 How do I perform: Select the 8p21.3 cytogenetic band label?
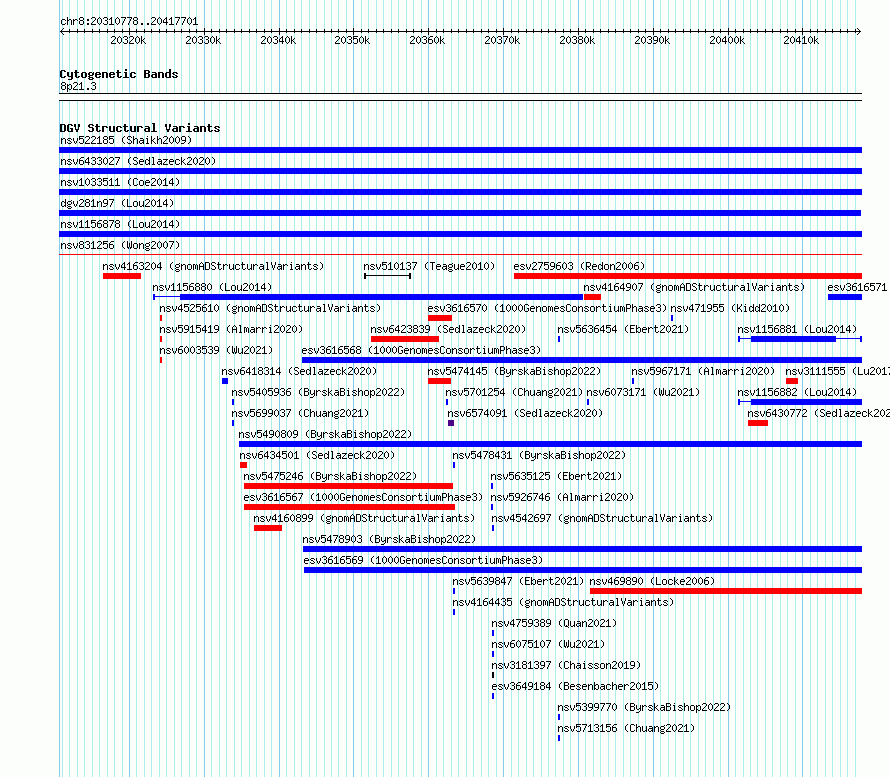click(78, 86)
